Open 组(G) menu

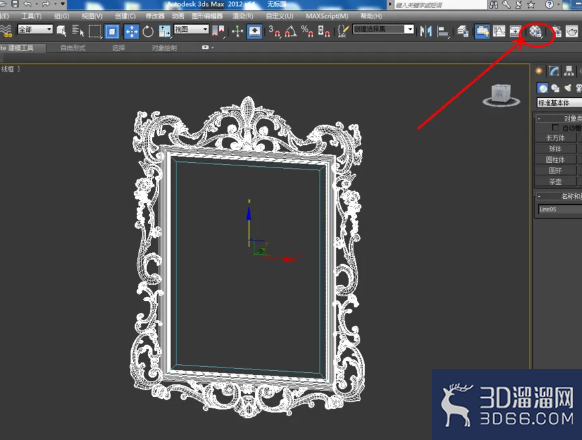(61, 16)
